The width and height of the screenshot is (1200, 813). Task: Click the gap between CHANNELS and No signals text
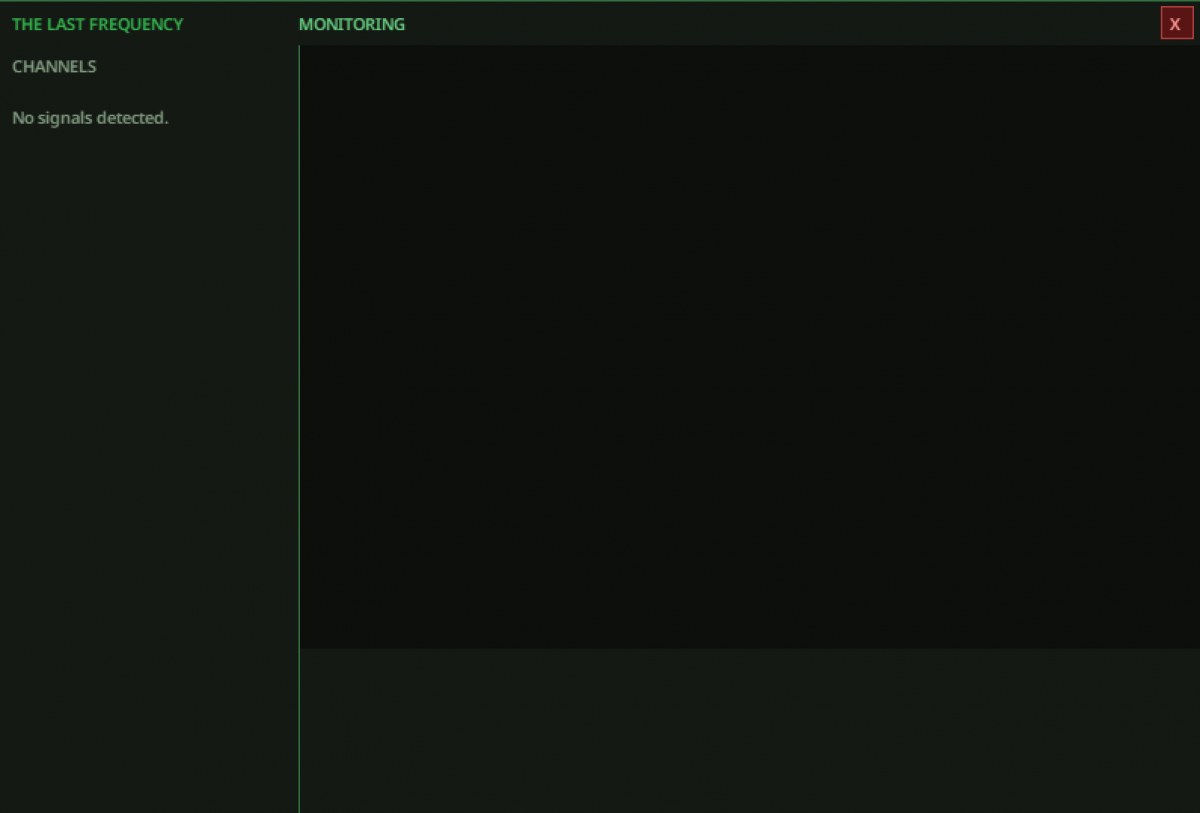pos(90,92)
